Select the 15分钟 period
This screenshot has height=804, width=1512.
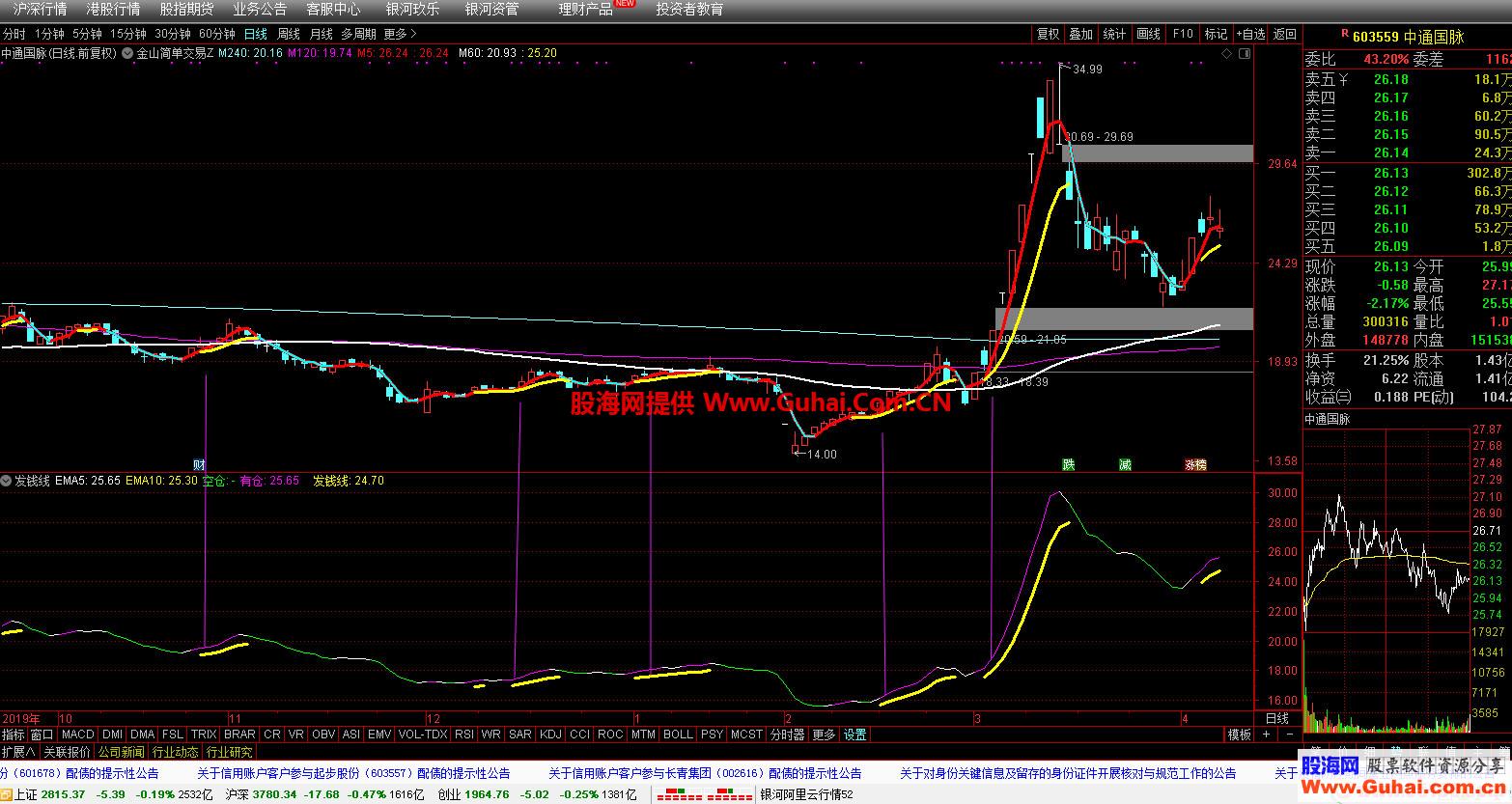click(127, 34)
